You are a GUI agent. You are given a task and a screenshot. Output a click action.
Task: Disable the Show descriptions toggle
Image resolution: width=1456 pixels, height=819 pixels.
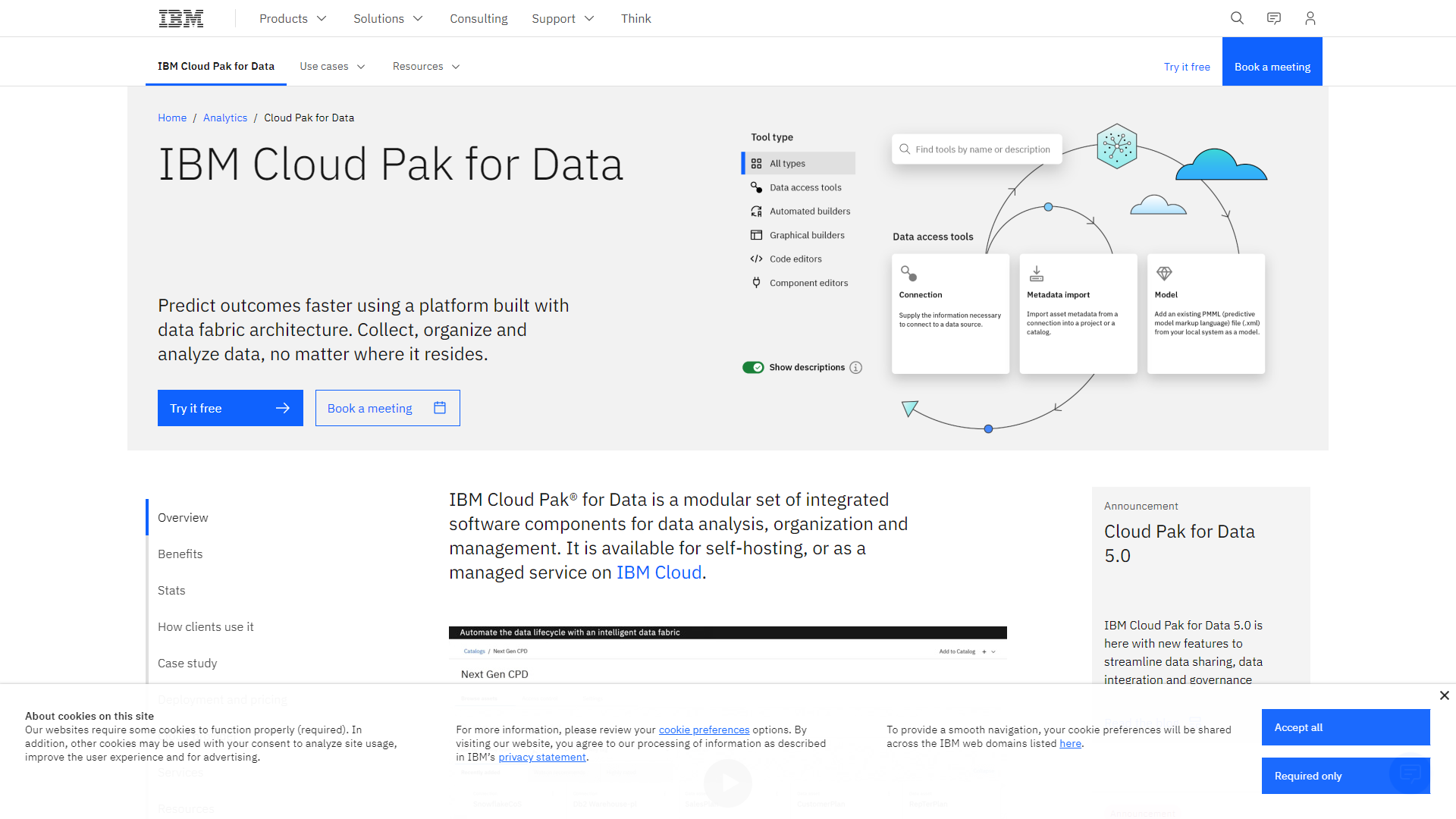click(753, 367)
